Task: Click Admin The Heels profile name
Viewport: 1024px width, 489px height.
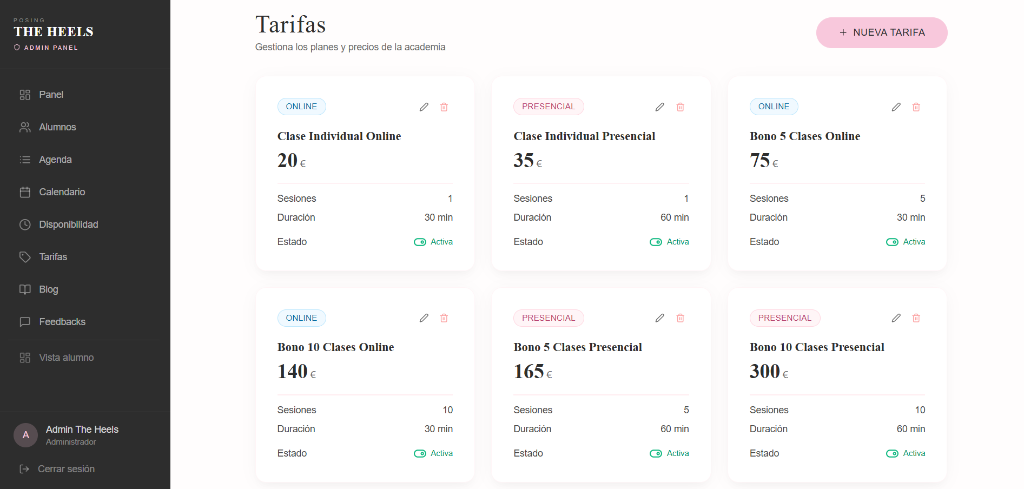Action: coord(82,430)
